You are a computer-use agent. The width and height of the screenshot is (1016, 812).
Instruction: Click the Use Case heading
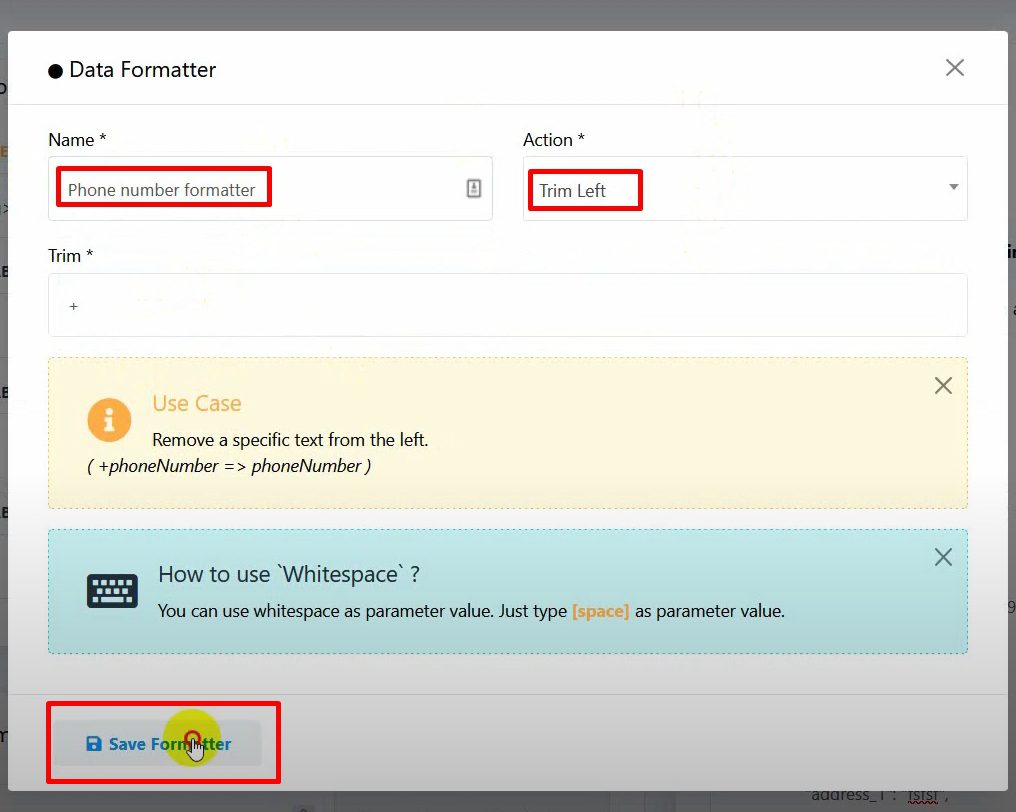[197, 403]
